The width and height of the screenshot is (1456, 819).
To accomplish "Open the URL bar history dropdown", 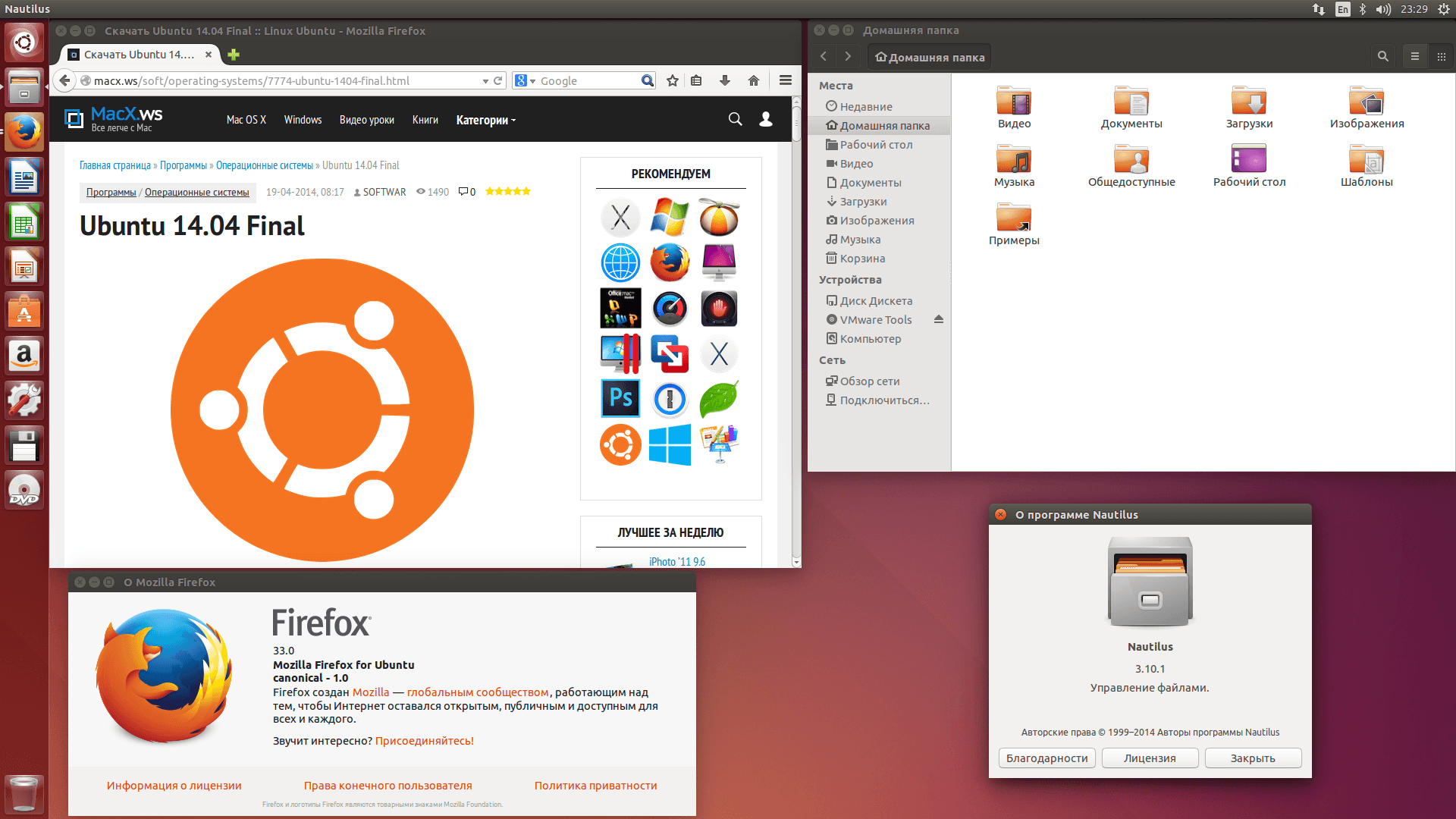I will pos(485,81).
